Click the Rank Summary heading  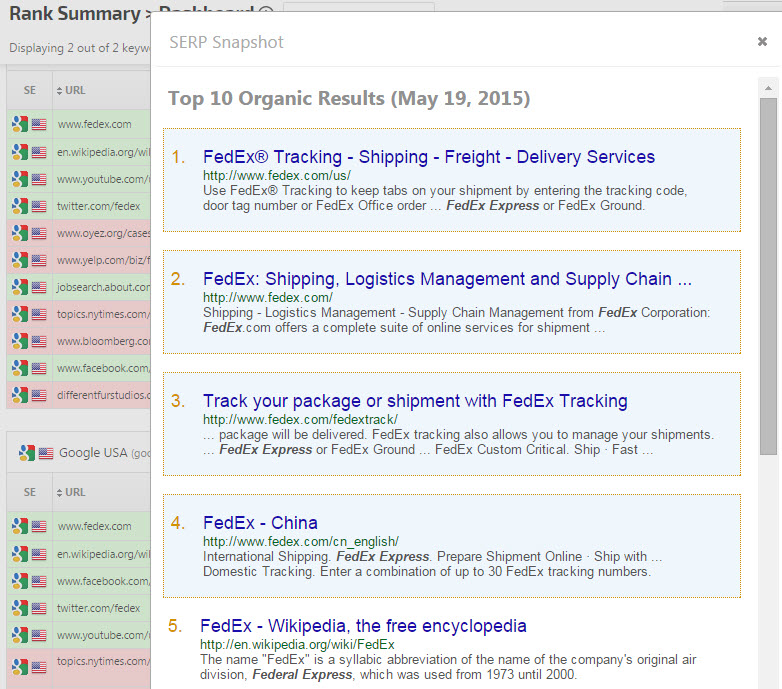pos(75,13)
